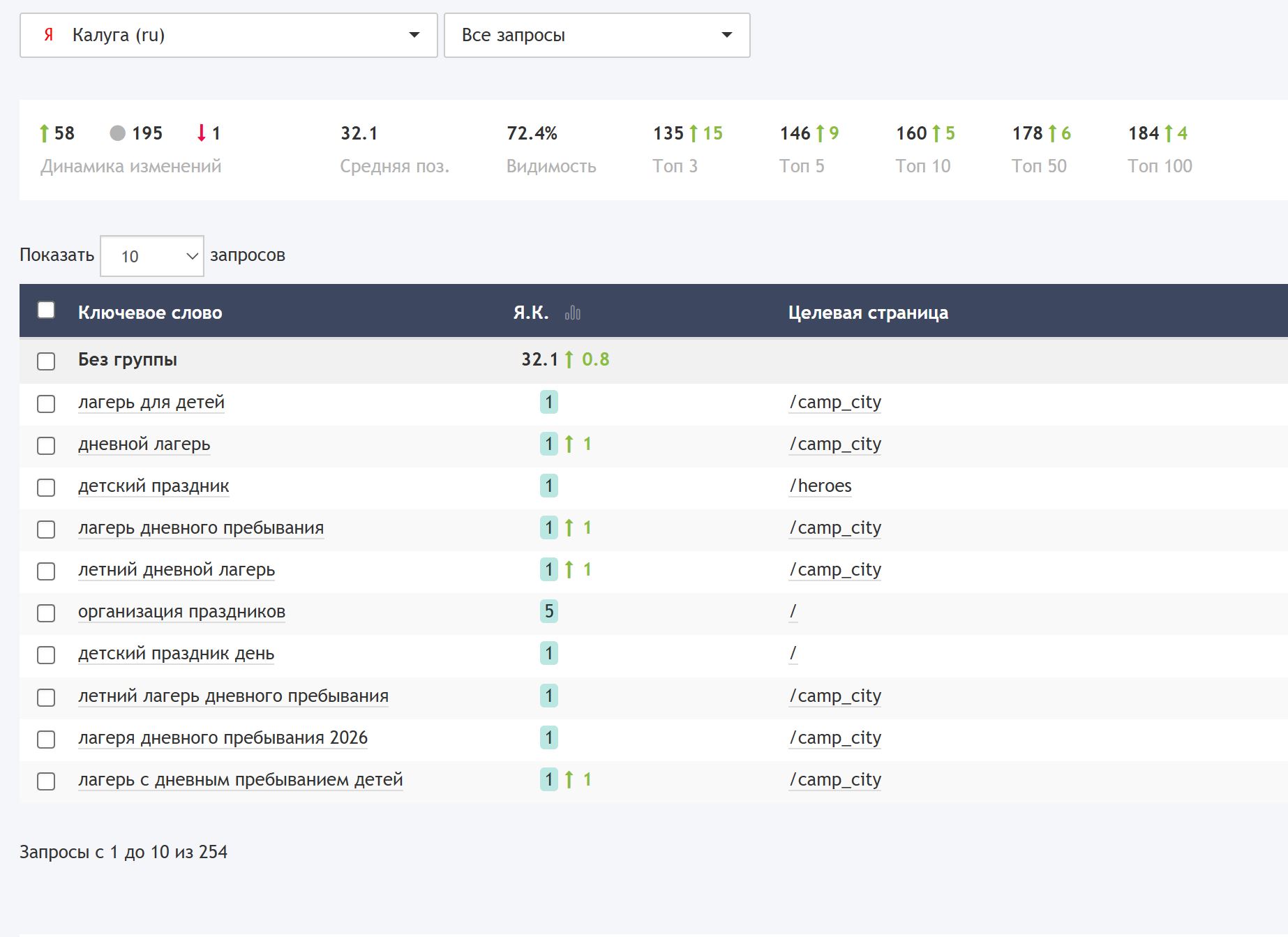Click the Yandex icon in the region selector
Viewport: 1288px width, 937px height.
point(49,35)
